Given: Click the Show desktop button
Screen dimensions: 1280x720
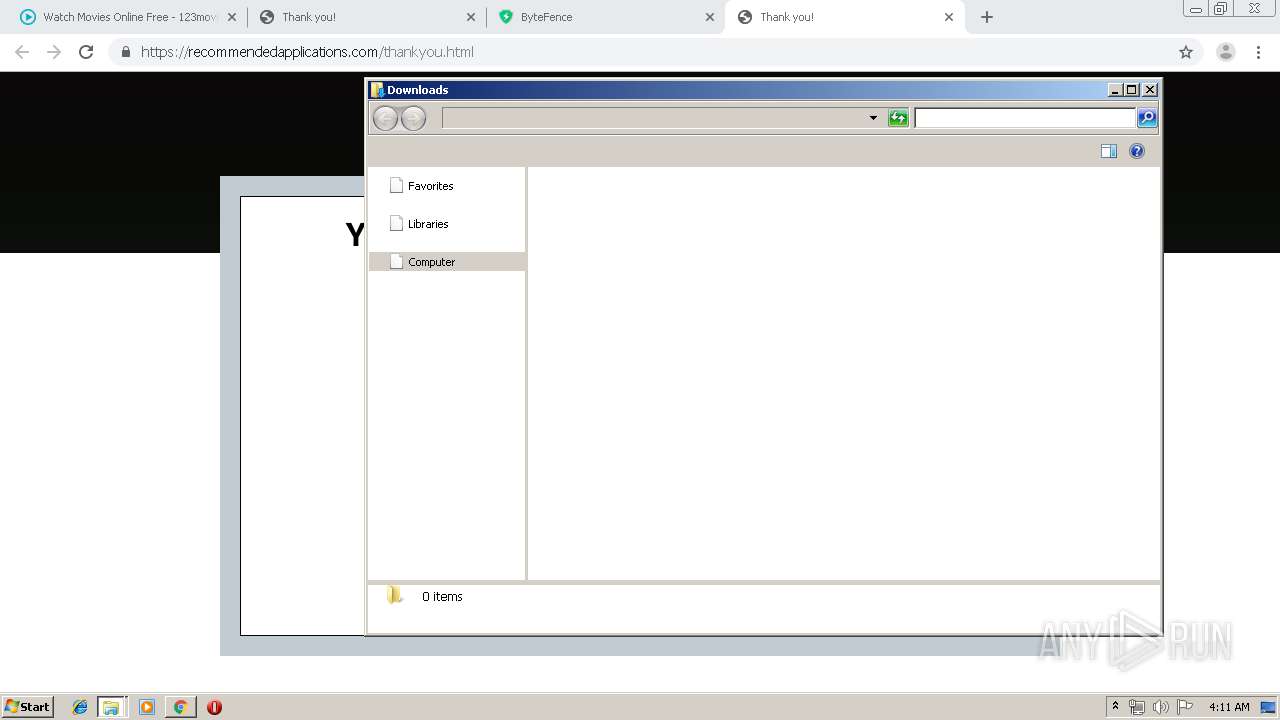Looking at the screenshot, I should 1269,707.
